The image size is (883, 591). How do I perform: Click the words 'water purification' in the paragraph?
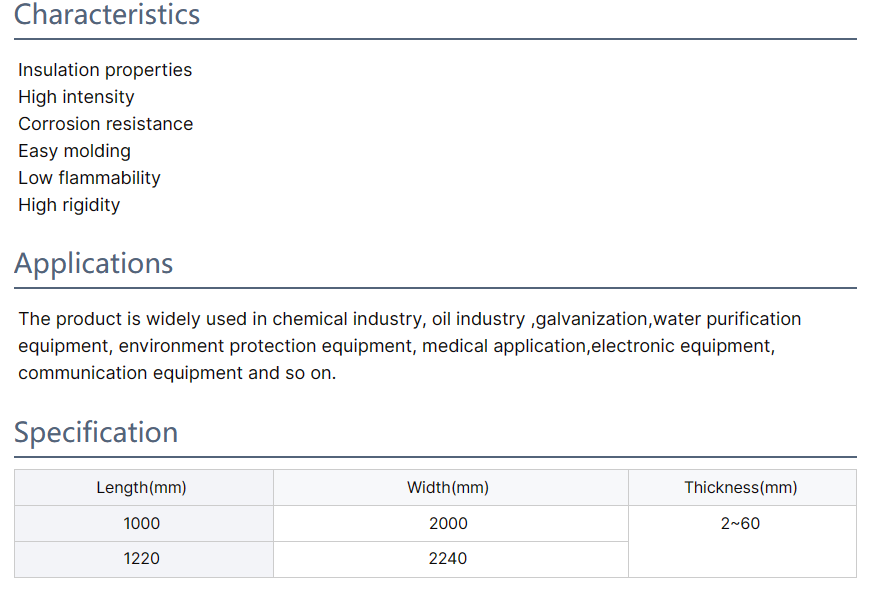[x=727, y=319]
